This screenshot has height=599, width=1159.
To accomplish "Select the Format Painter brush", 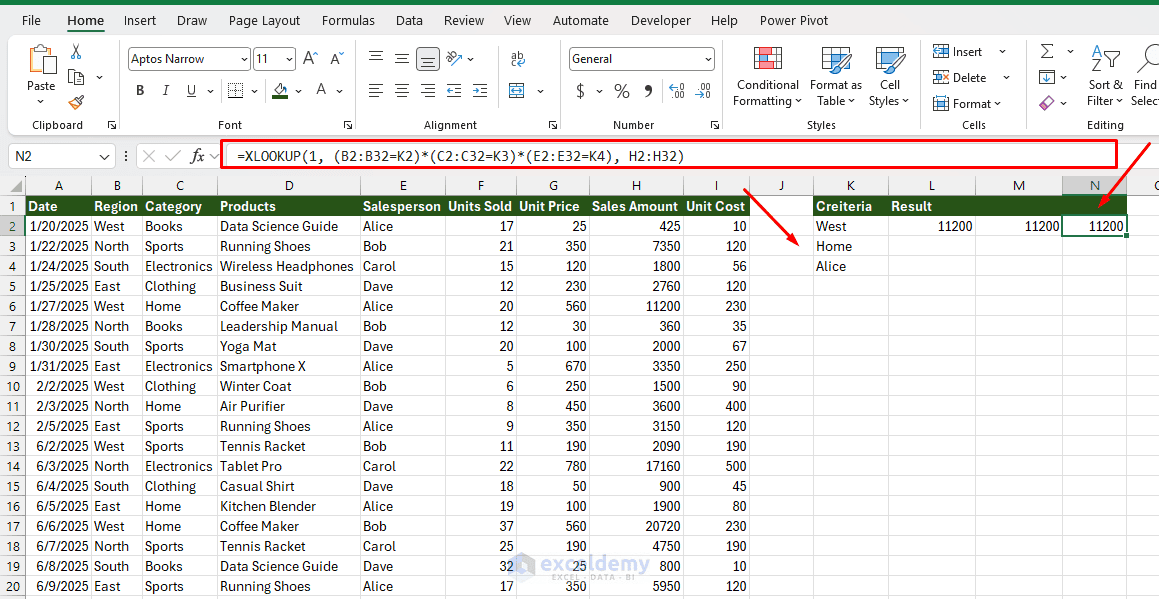I will [75, 102].
